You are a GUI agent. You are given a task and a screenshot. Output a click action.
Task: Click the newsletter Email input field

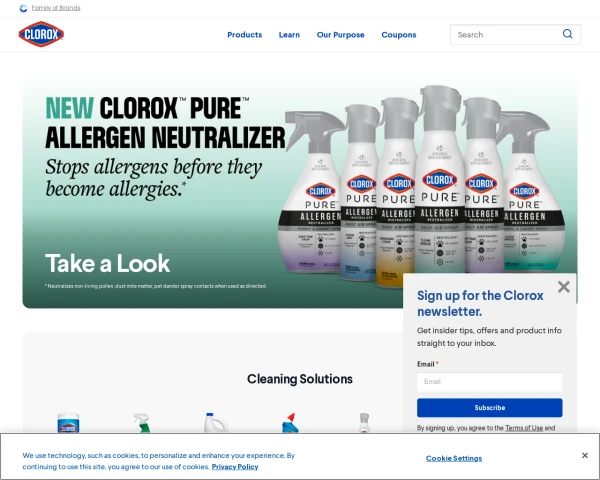490,382
